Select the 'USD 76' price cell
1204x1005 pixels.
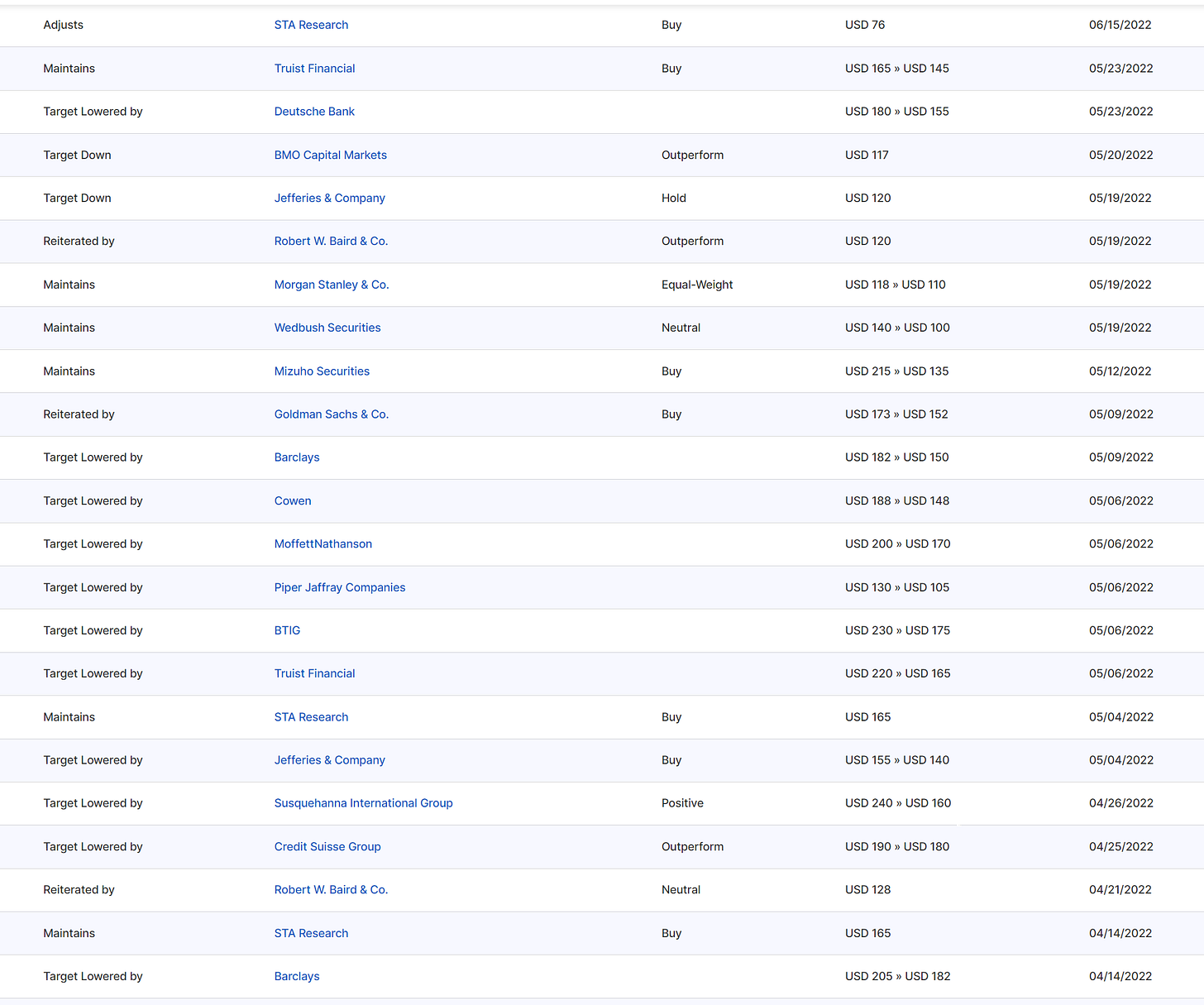pos(865,25)
